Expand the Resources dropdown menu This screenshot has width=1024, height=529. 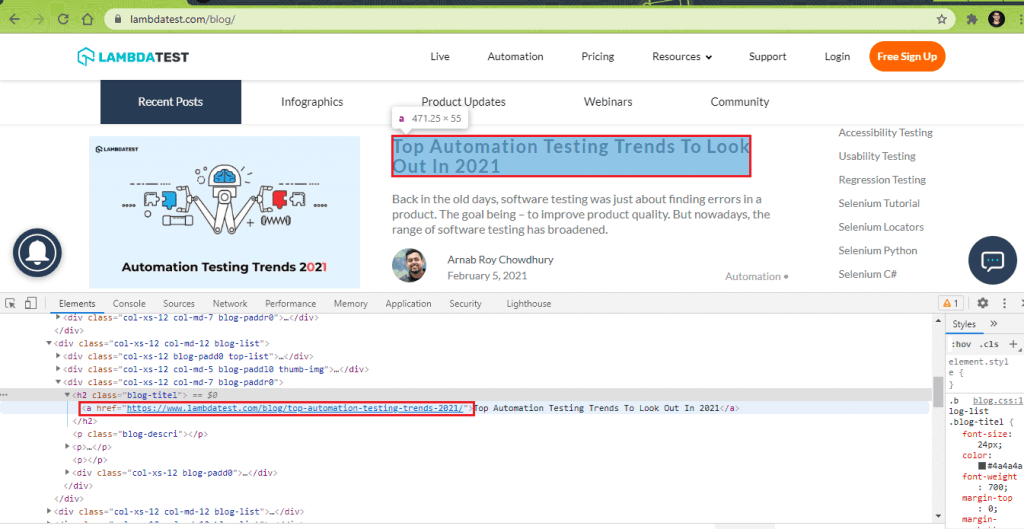[x=682, y=57]
